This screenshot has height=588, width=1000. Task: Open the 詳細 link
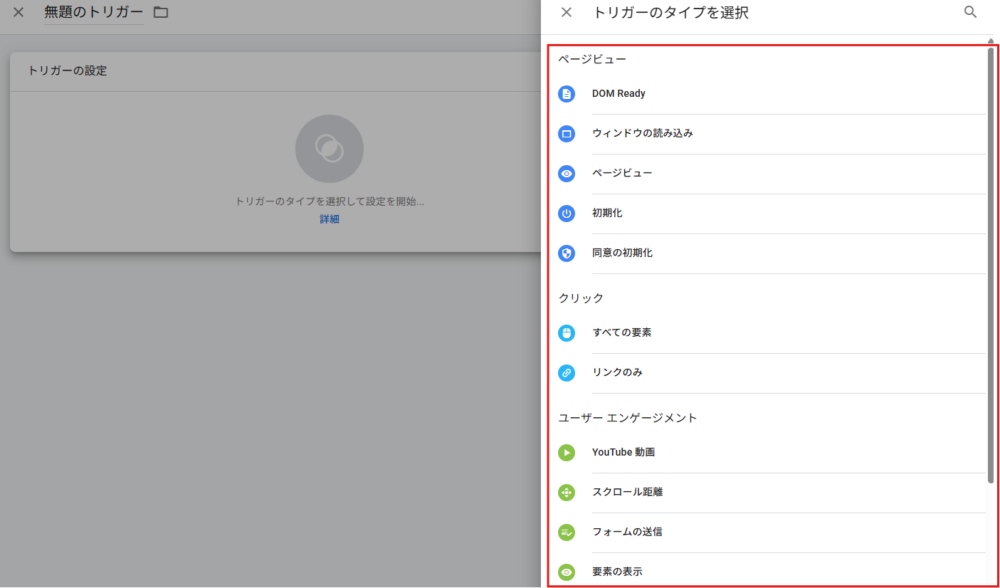pos(329,219)
